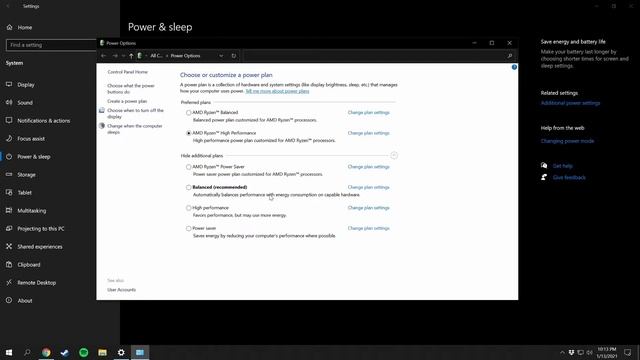Open Projecting to this PC settings
The image size is (640, 360).
pos(41,229)
